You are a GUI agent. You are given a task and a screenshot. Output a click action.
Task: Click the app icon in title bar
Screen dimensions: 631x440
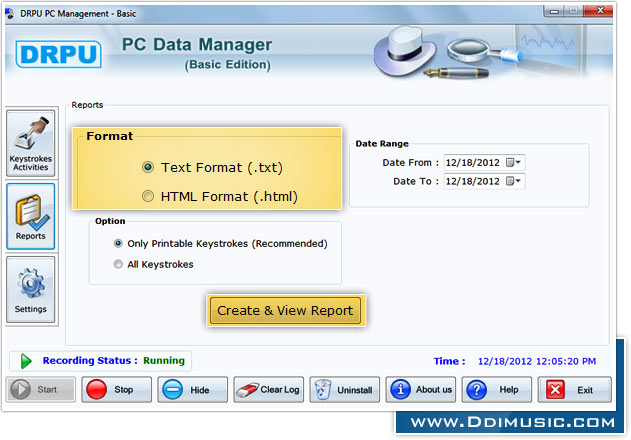[x=10, y=13]
